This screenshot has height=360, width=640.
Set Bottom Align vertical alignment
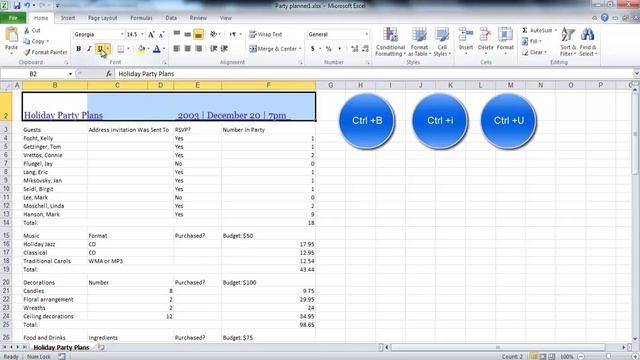coord(198,34)
